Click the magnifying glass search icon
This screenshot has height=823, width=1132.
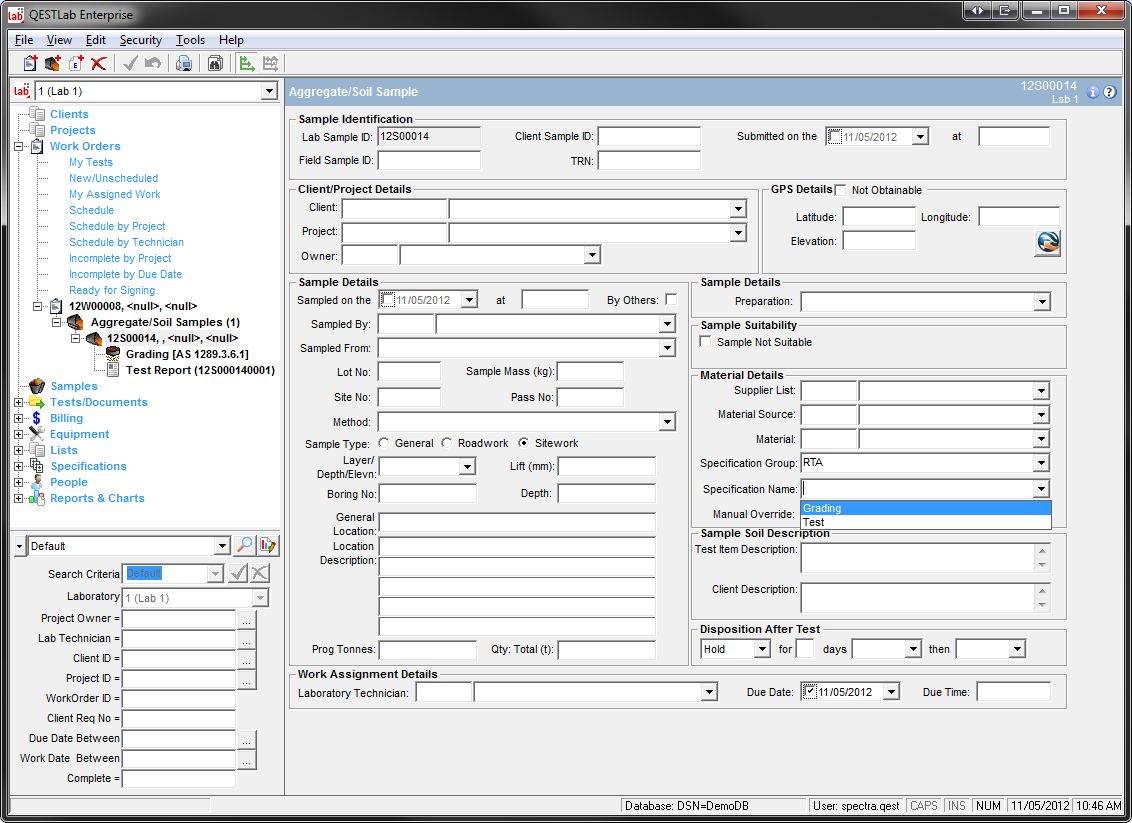pyautogui.click(x=244, y=546)
